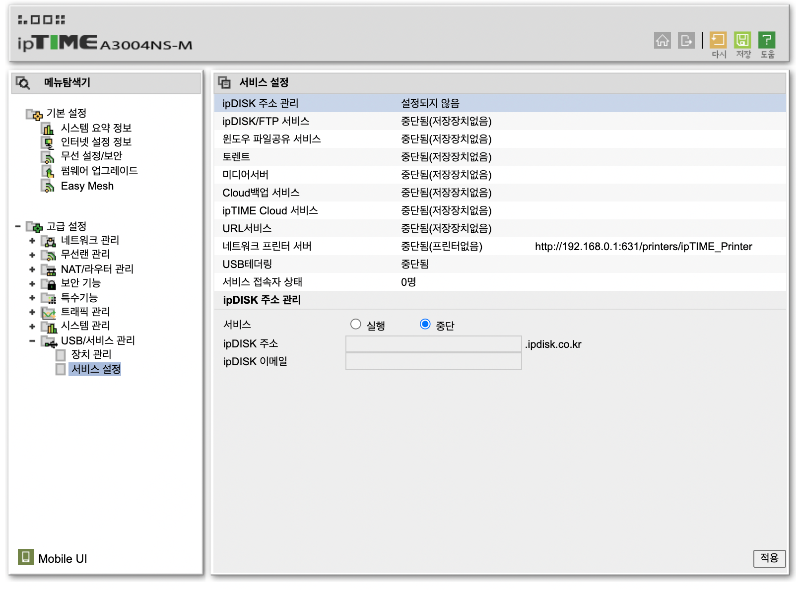Image resolution: width=800 pixels, height=590 pixels.
Task: Click the 고급 설정 folder icon
Action: (34, 226)
